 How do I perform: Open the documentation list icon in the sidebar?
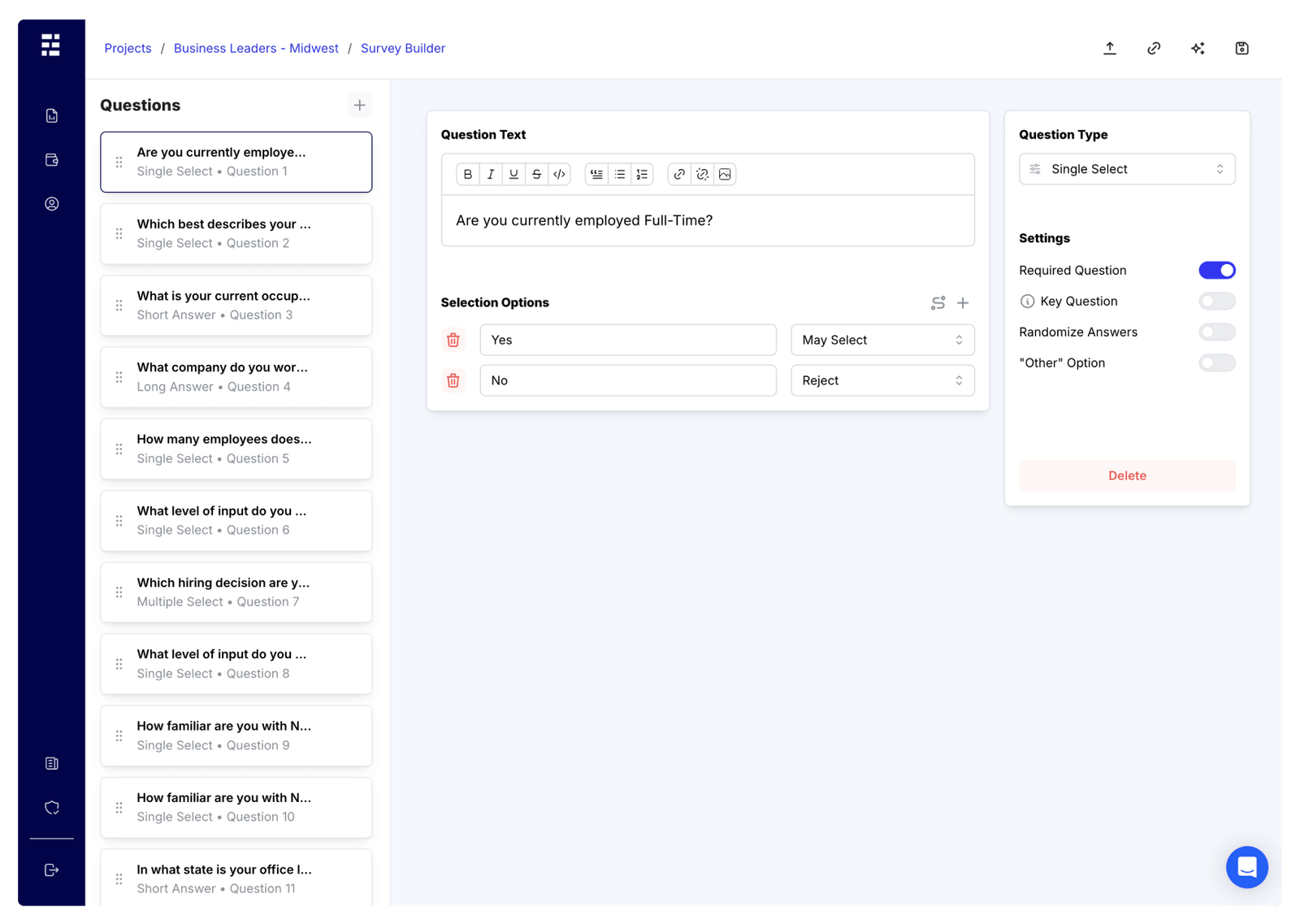[x=52, y=763]
